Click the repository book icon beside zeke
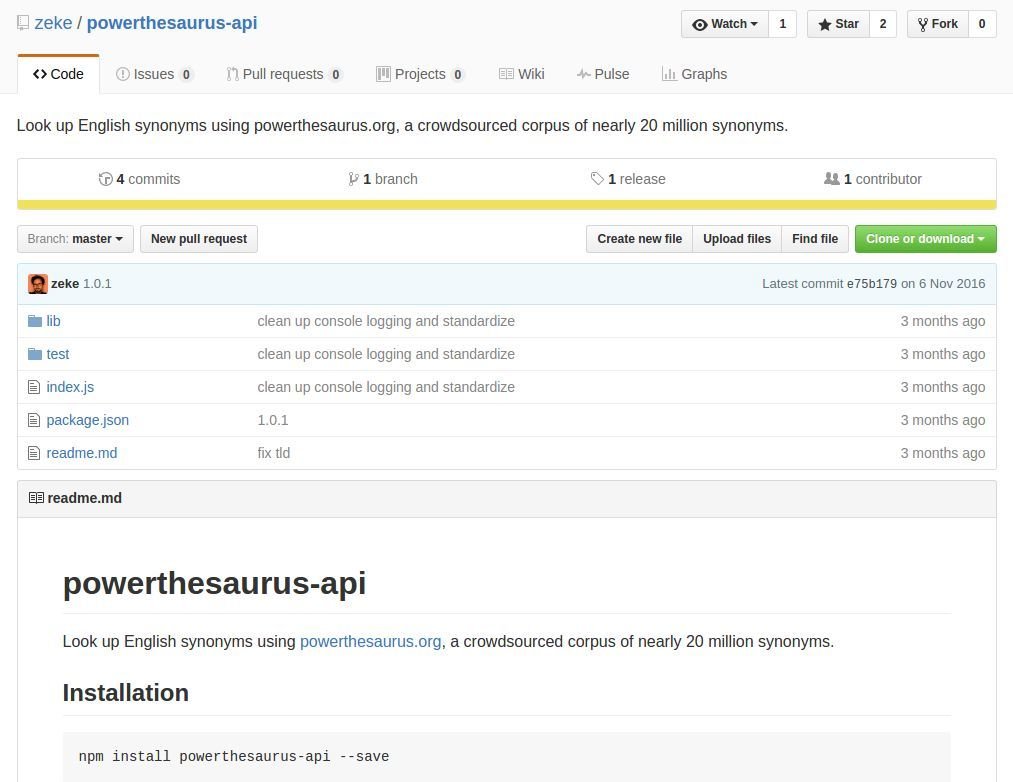The image size is (1013, 782). (x=23, y=23)
